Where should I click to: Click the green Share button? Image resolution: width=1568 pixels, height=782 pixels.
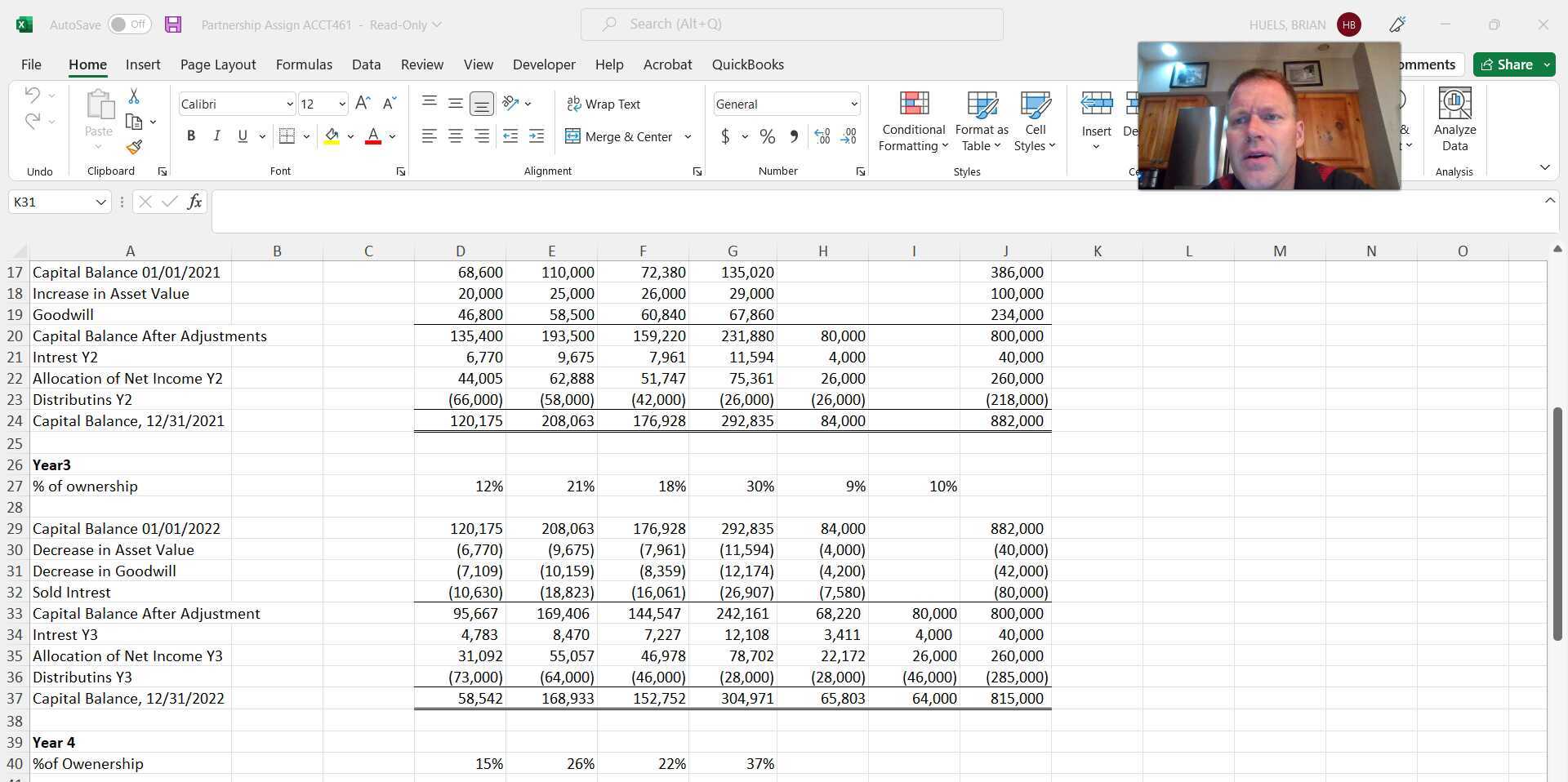pyautogui.click(x=1506, y=64)
